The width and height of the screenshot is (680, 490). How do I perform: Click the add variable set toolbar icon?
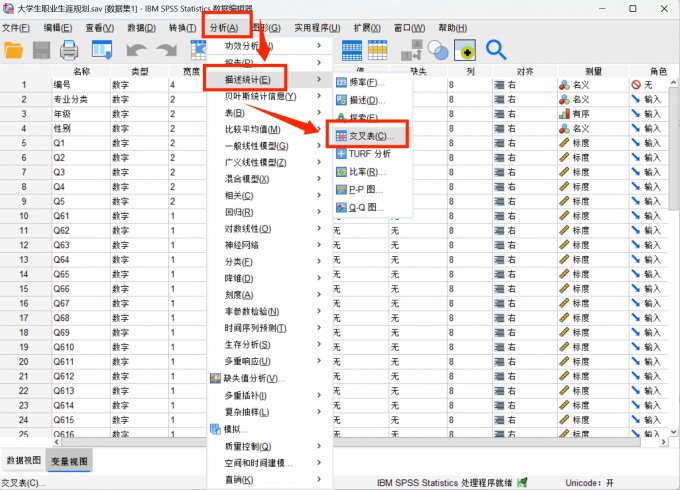point(465,50)
